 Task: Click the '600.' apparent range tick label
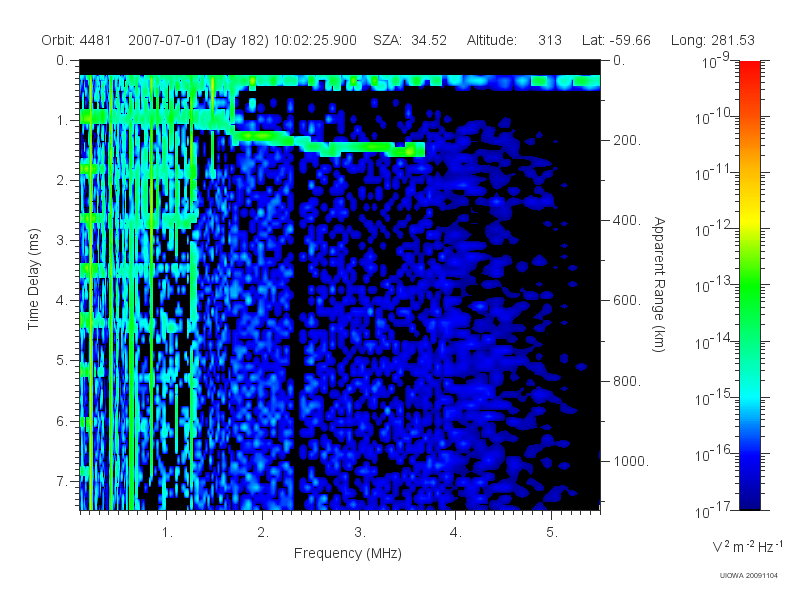coord(627,301)
